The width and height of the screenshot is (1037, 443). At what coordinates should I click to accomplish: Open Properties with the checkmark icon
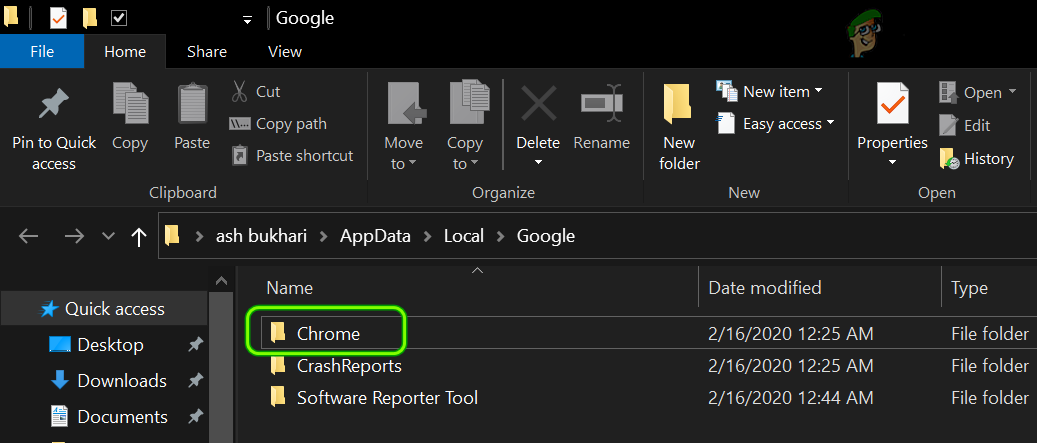coord(892,105)
